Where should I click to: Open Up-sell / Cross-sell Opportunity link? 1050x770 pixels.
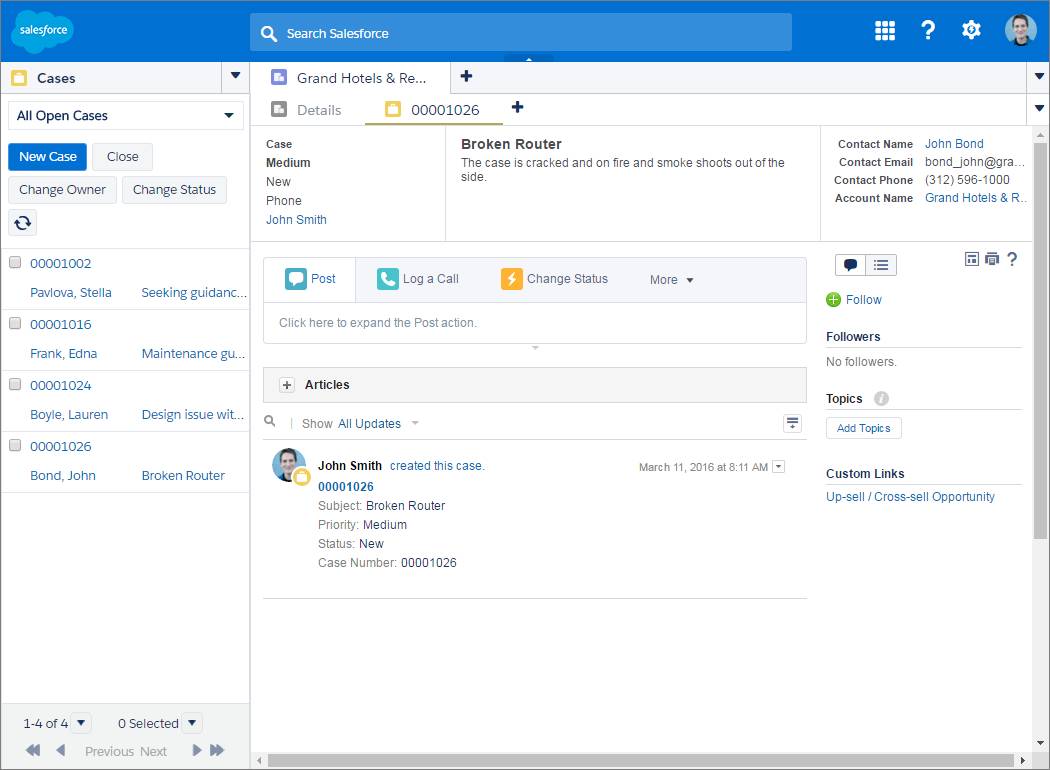(910, 497)
